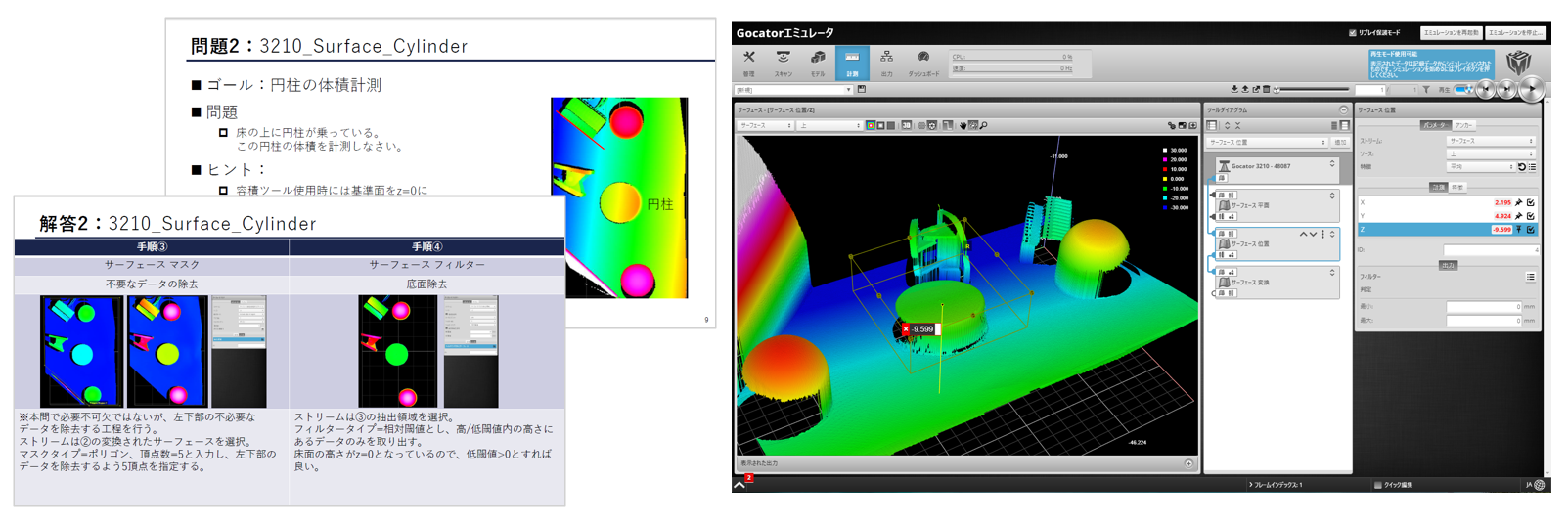Click the tool diagram list view icon

(x=1212, y=125)
